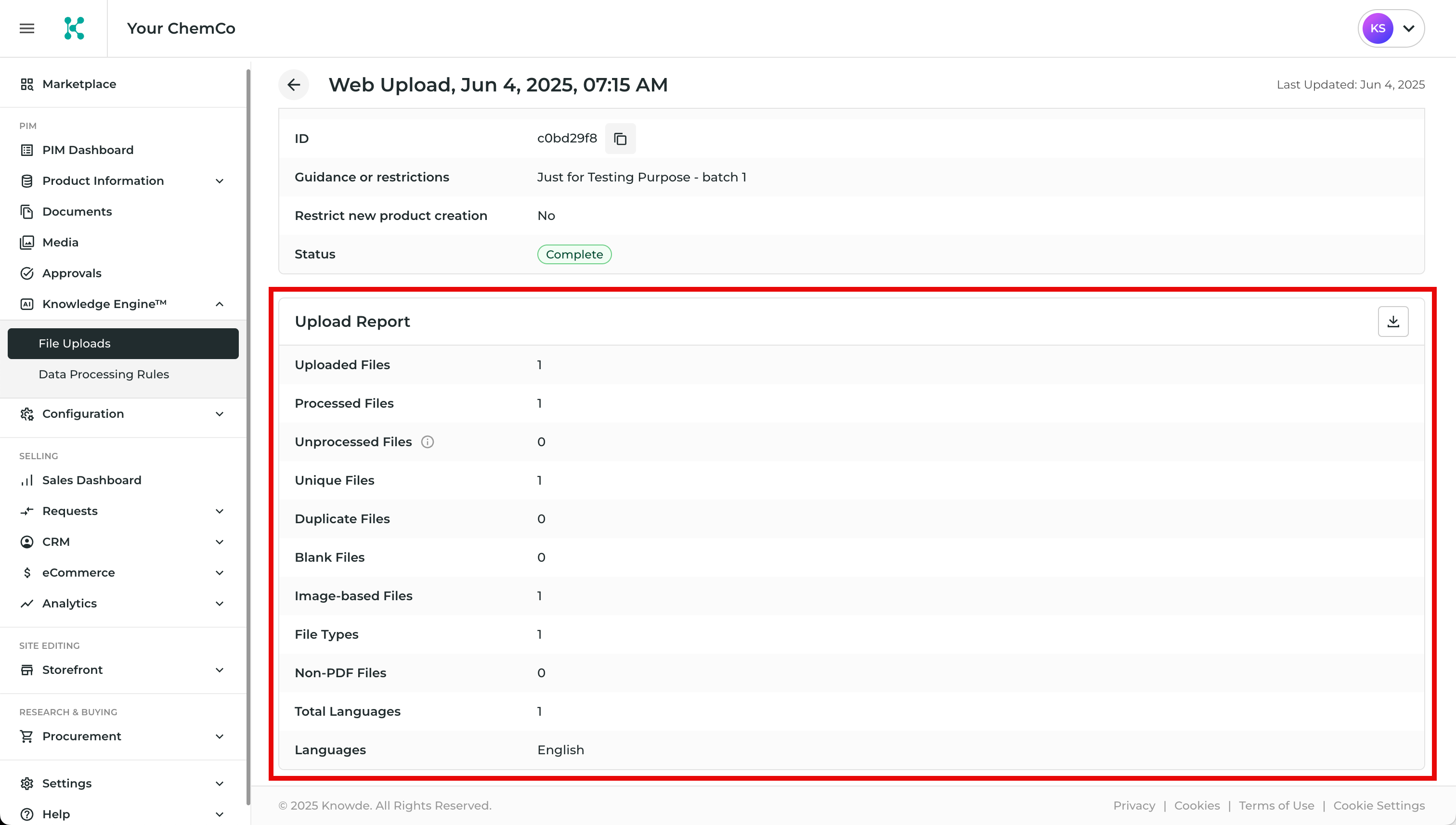Click the Requests arrows icon
Image resolution: width=1456 pixels, height=825 pixels.
pyautogui.click(x=26, y=511)
